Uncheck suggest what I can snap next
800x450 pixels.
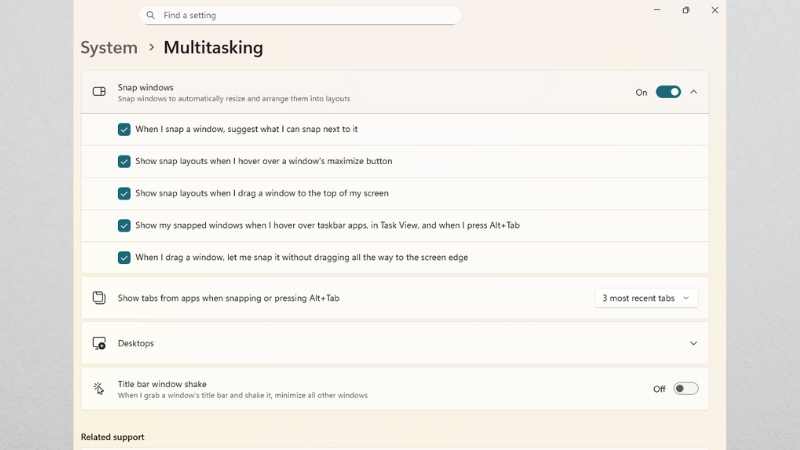124,129
